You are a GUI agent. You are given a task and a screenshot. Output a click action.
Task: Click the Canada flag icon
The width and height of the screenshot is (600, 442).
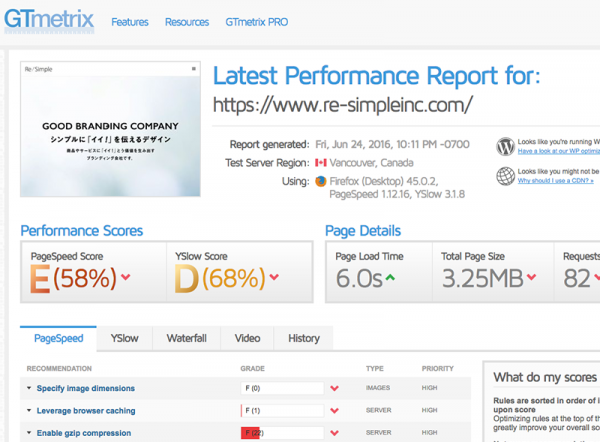[321, 163]
